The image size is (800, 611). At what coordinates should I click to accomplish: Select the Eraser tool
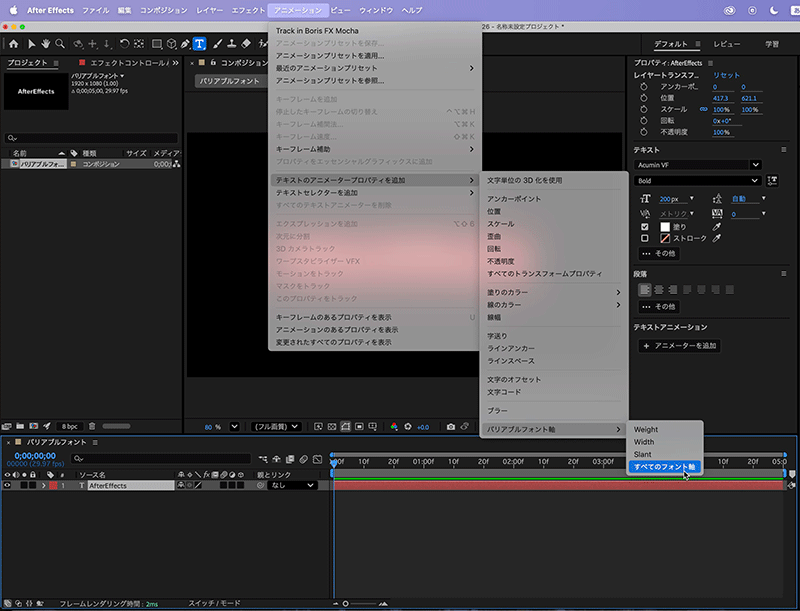tap(247, 44)
